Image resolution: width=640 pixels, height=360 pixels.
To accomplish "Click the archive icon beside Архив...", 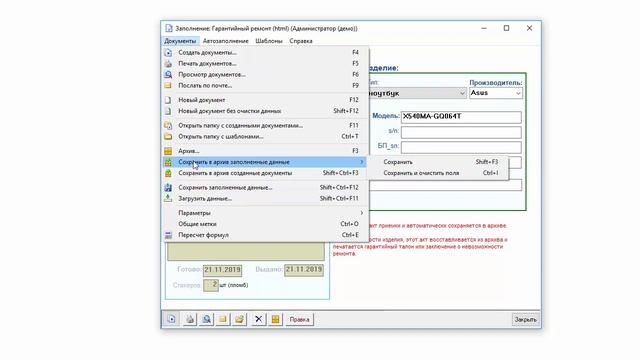I will pos(168,151).
